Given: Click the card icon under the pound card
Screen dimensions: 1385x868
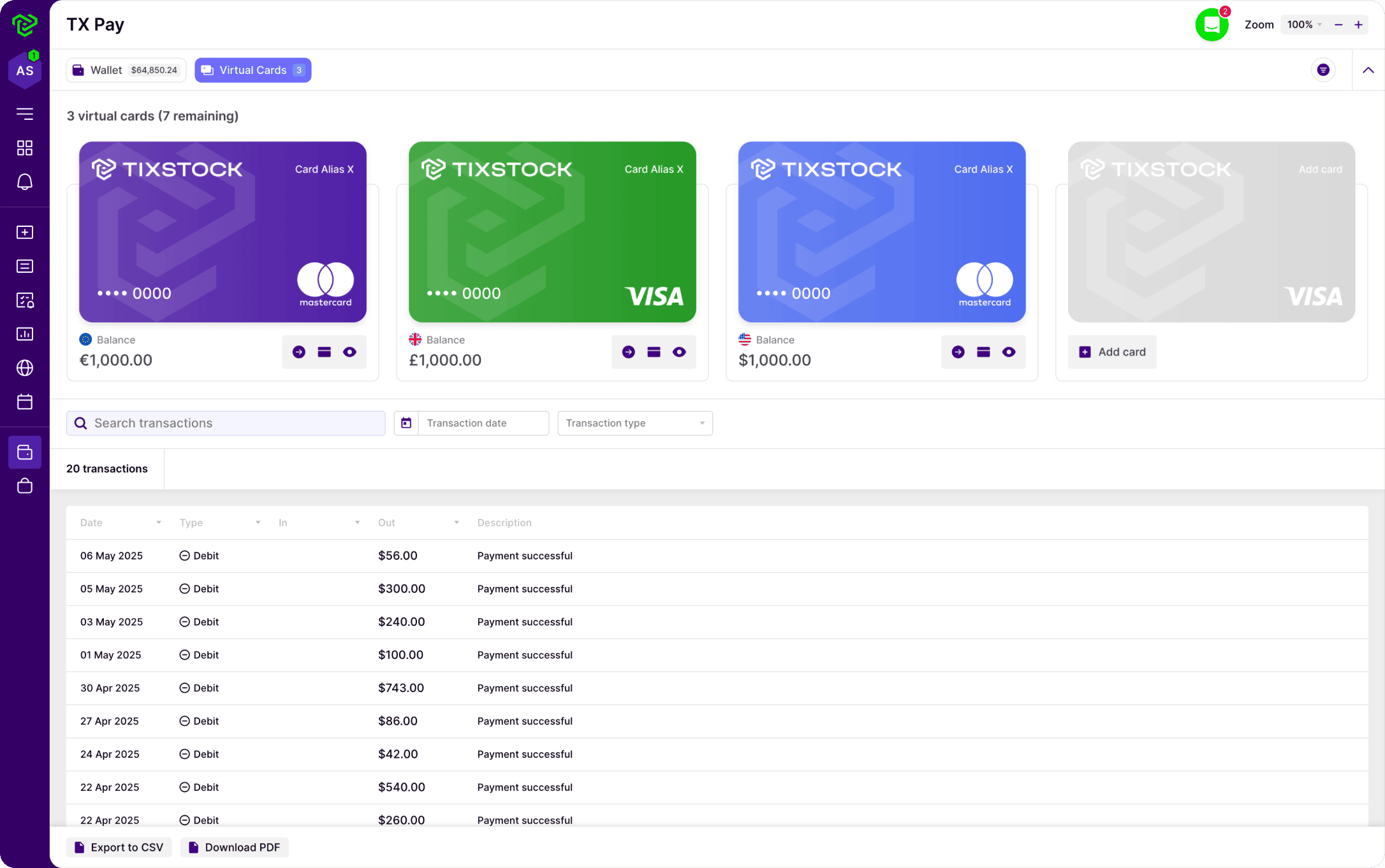Looking at the screenshot, I should click(654, 352).
